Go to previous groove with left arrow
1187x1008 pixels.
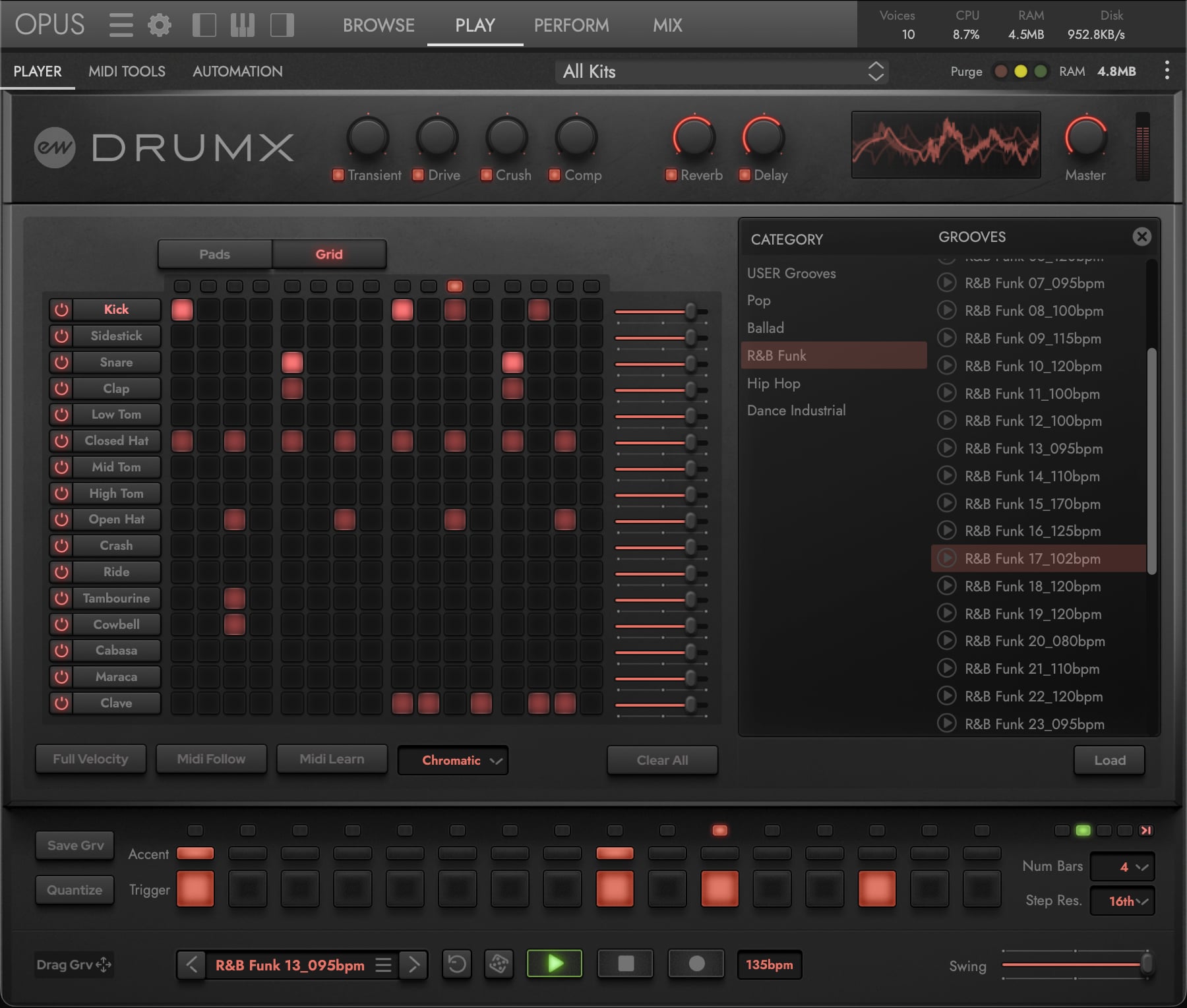coord(191,965)
